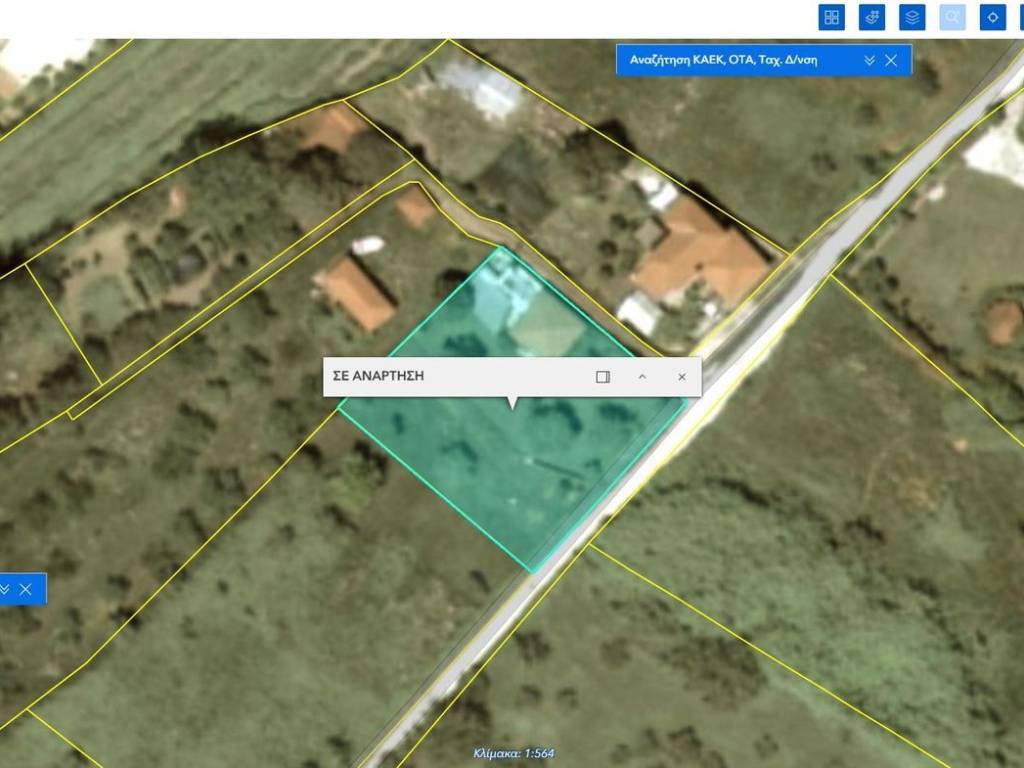
Task: Close the Αναζήτηση ΚΑΕΚ search panel
Action: click(x=891, y=60)
